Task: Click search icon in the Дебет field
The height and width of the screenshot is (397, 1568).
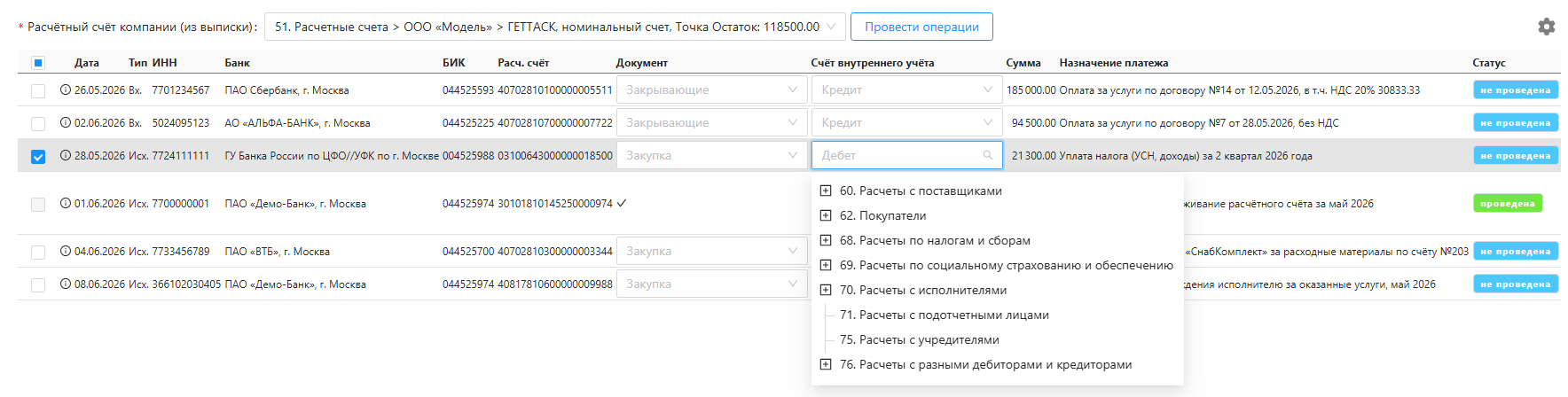Action: coord(988,155)
